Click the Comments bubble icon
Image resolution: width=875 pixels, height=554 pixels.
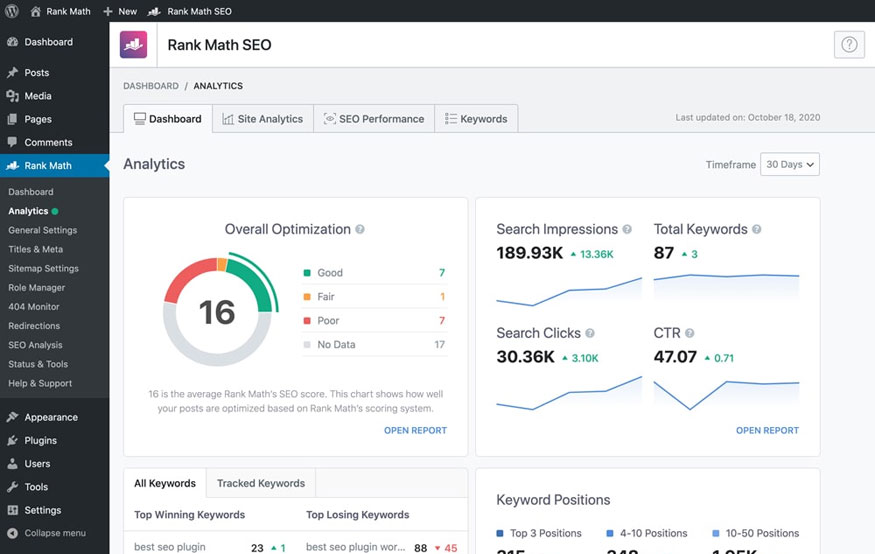12,142
